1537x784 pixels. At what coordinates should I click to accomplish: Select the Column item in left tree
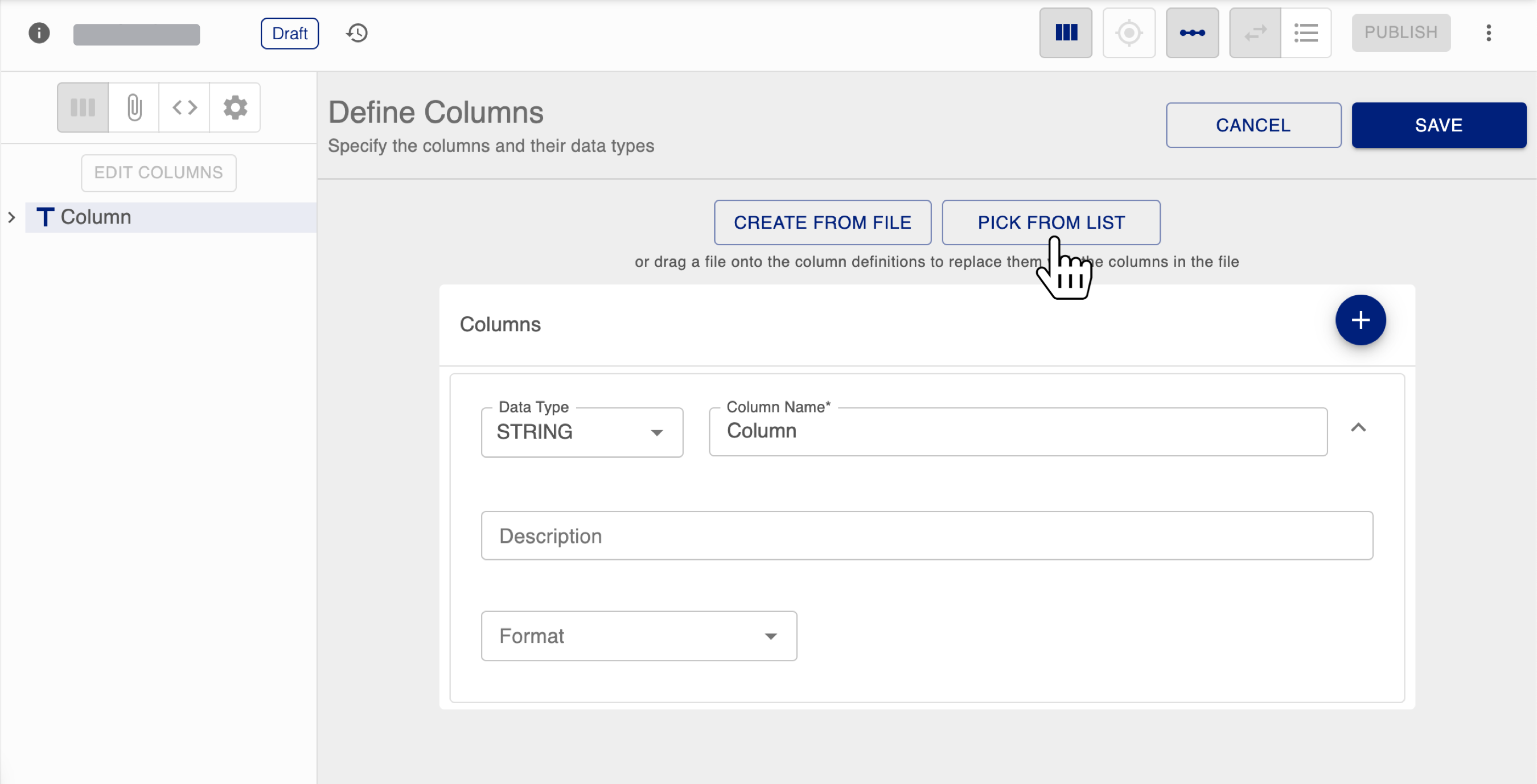pos(171,217)
